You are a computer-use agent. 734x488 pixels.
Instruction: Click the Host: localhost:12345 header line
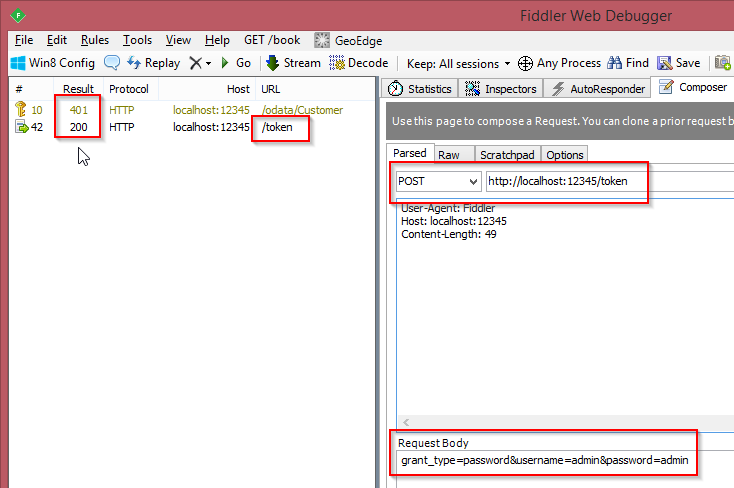click(x=454, y=221)
